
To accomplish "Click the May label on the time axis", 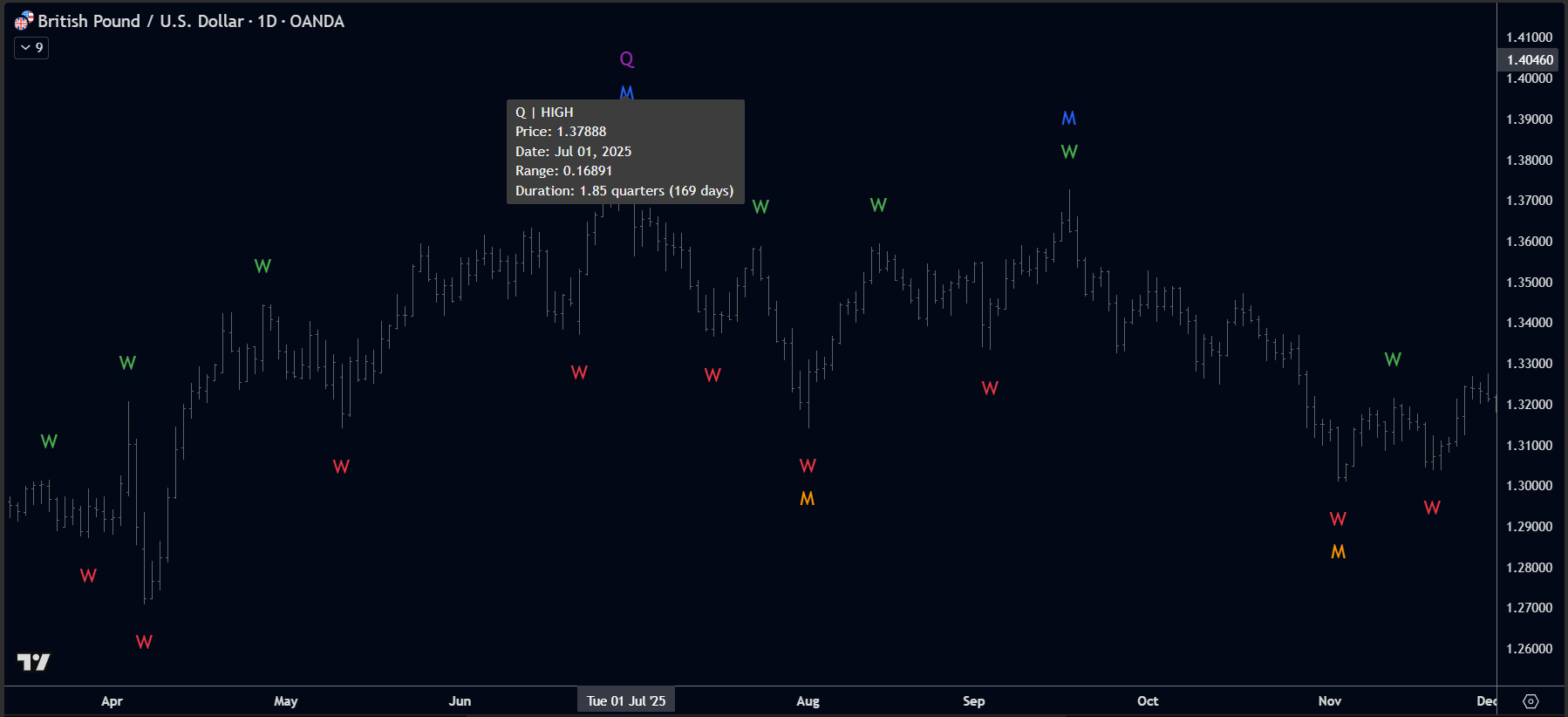I will [x=285, y=701].
